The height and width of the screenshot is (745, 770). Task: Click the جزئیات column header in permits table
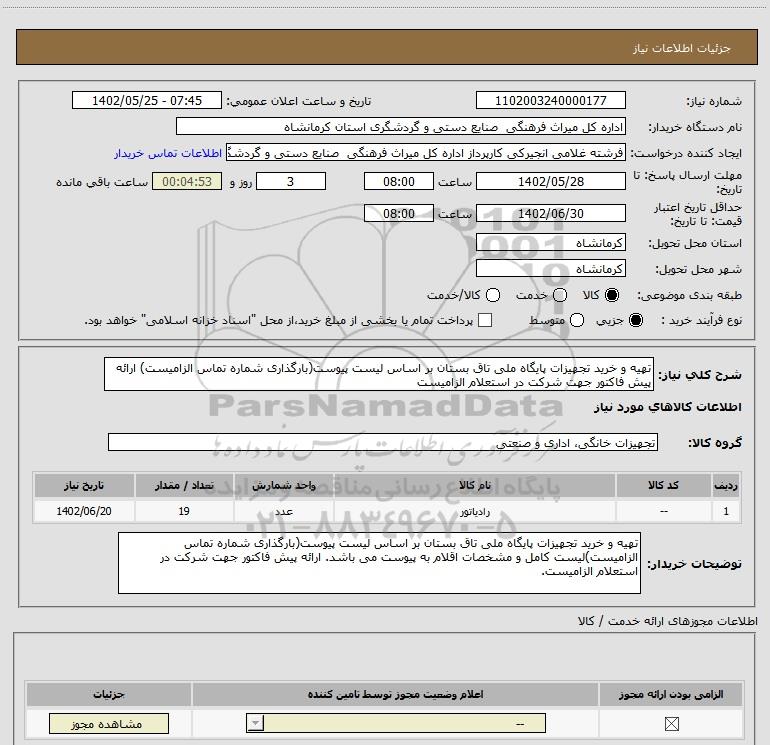(109, 694)
